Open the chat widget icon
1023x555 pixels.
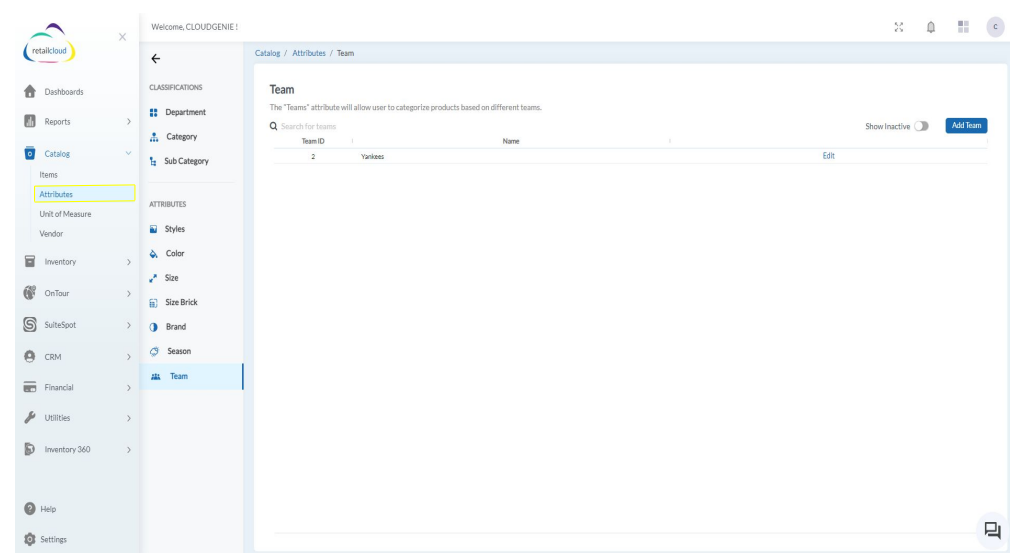[993, 530]
